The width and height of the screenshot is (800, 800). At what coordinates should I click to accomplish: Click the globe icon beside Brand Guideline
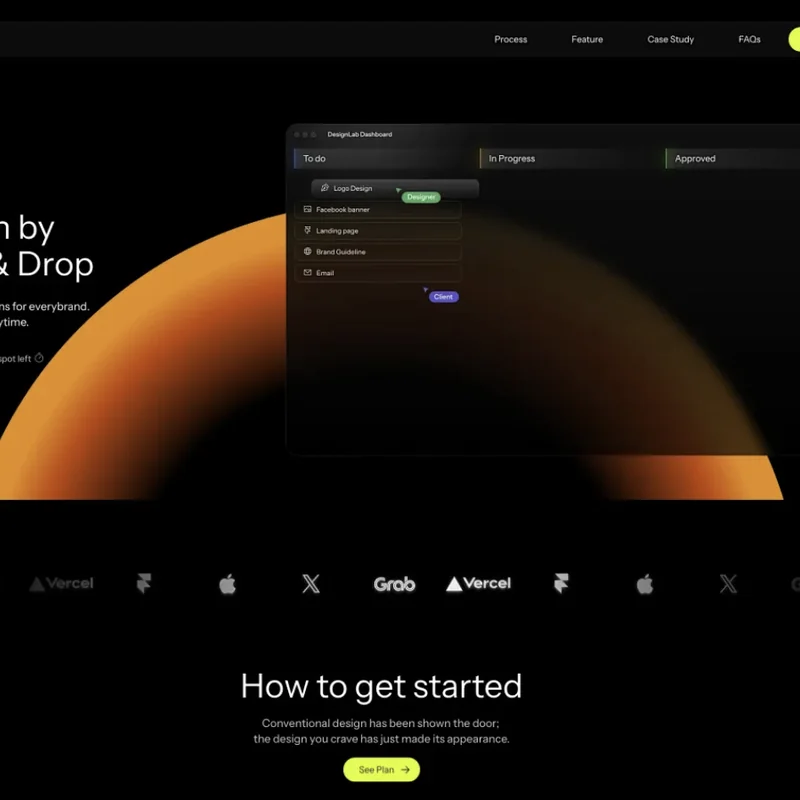pos(308,252)
